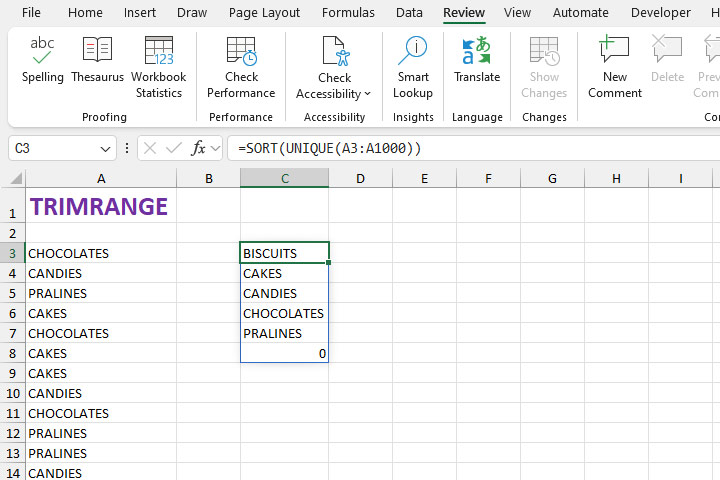Switch to the Developer tab
720x480 pixels.
click(660, 12)
